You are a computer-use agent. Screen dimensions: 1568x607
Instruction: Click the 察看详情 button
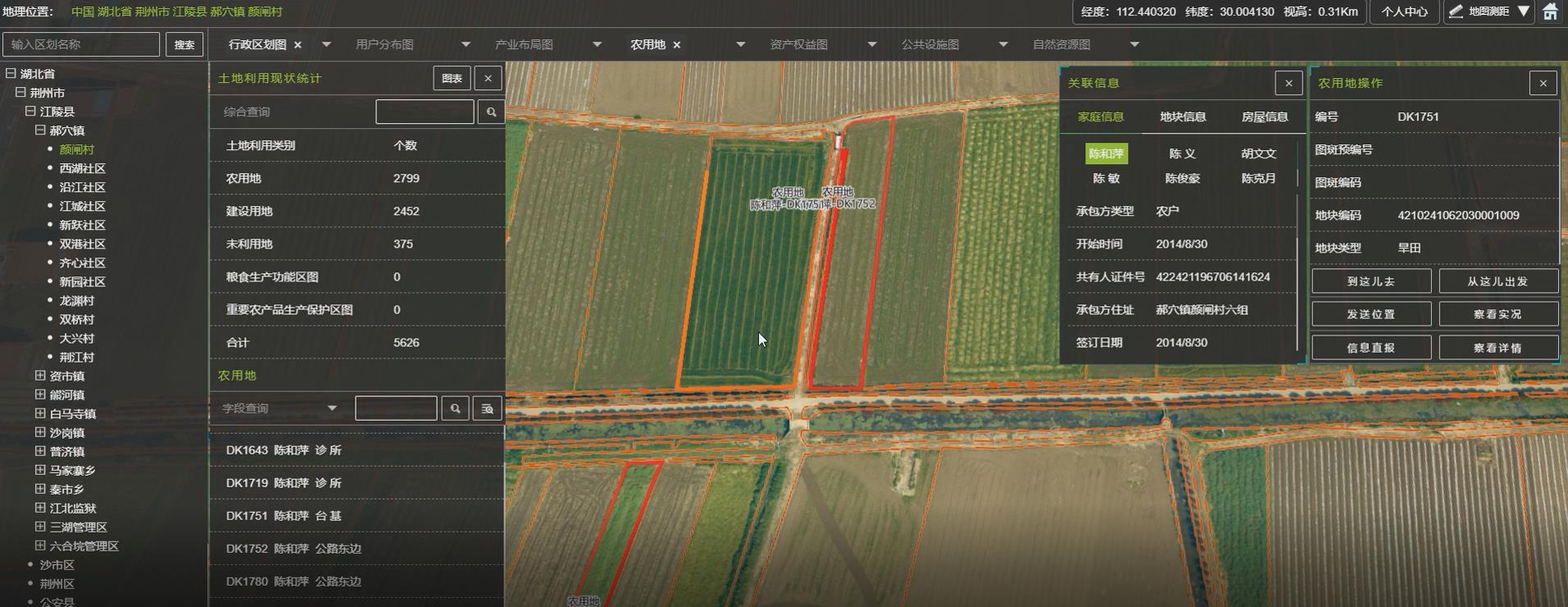point(1498,348)
